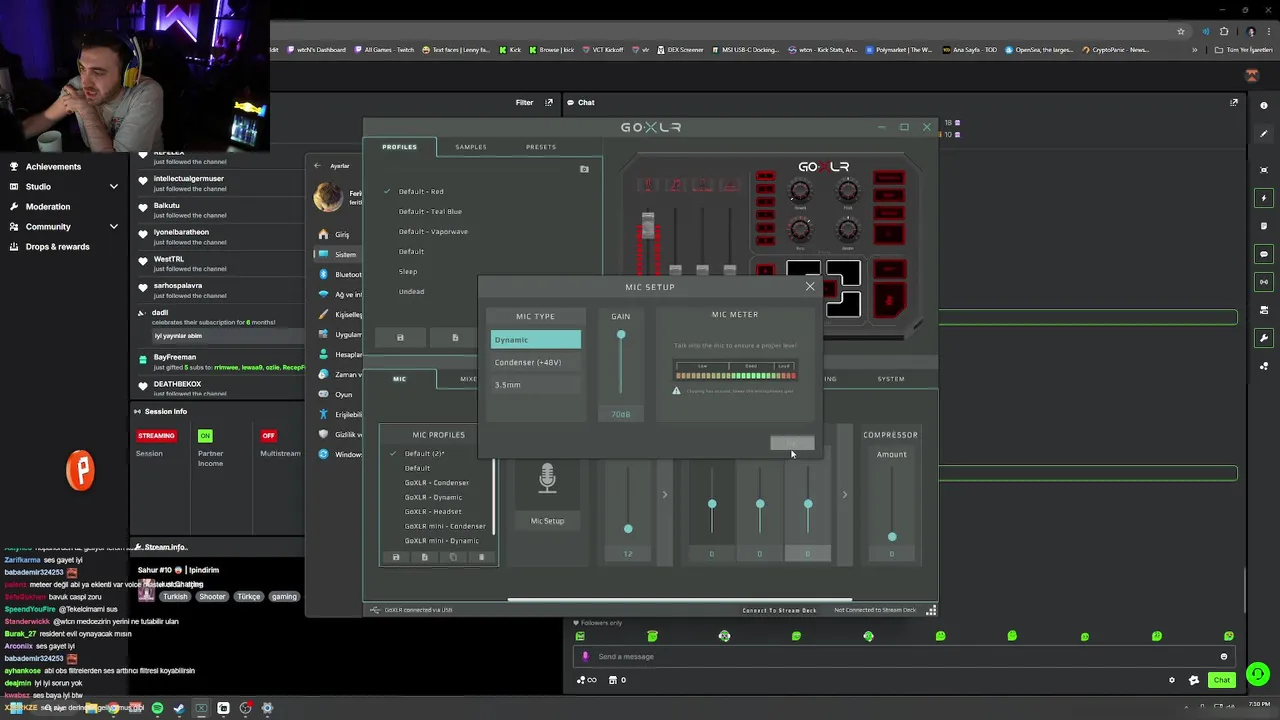The image size is (1280, 720).
Task: Open the Settings gear in taskbar
Action: pos(267,708)
